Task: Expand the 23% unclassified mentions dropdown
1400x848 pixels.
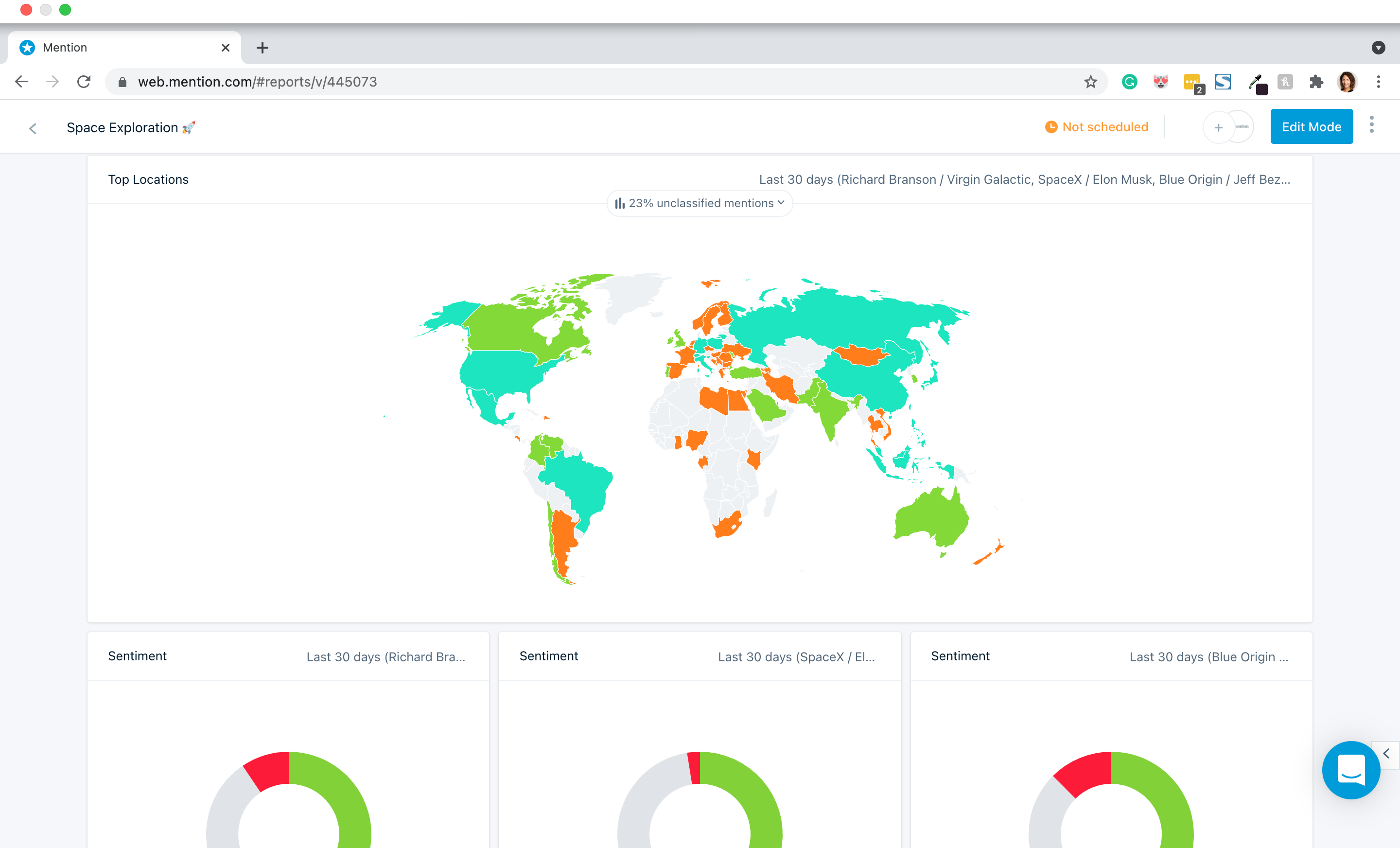Action: [700, 203]
